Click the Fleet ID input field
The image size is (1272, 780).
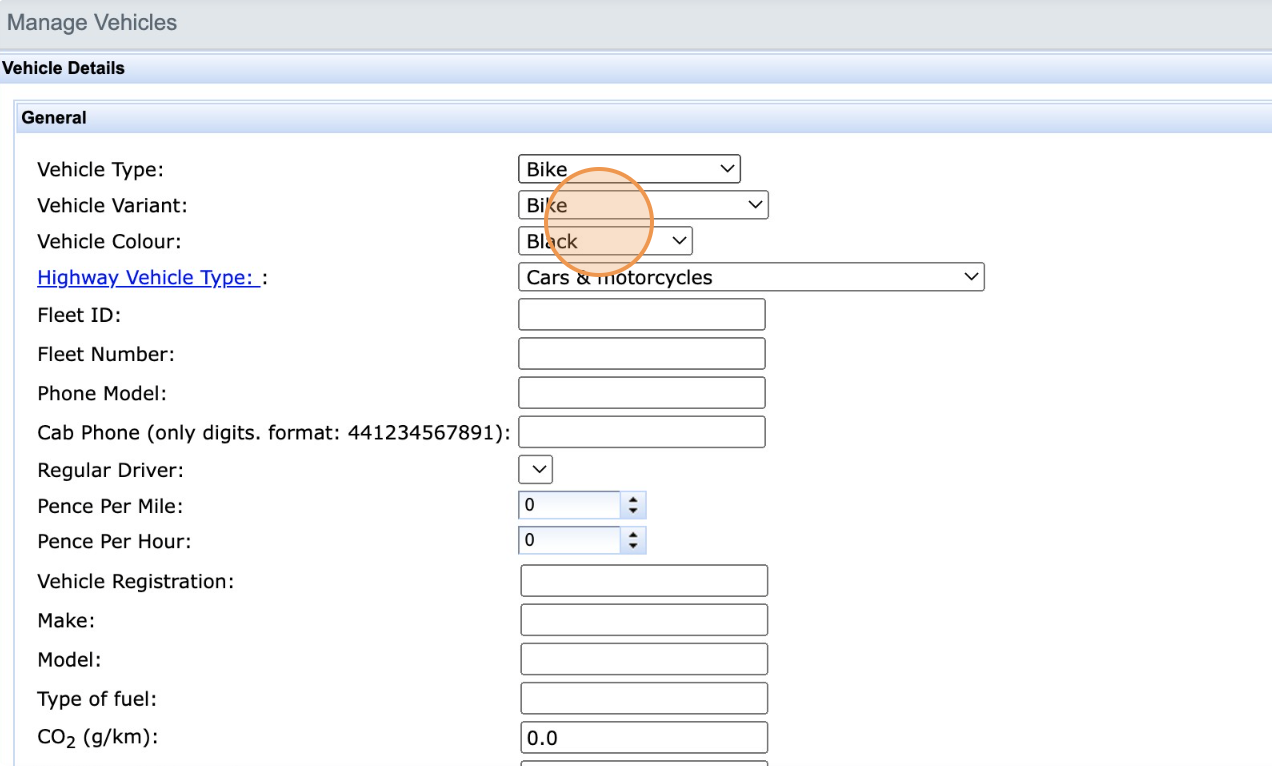[641, 314]
